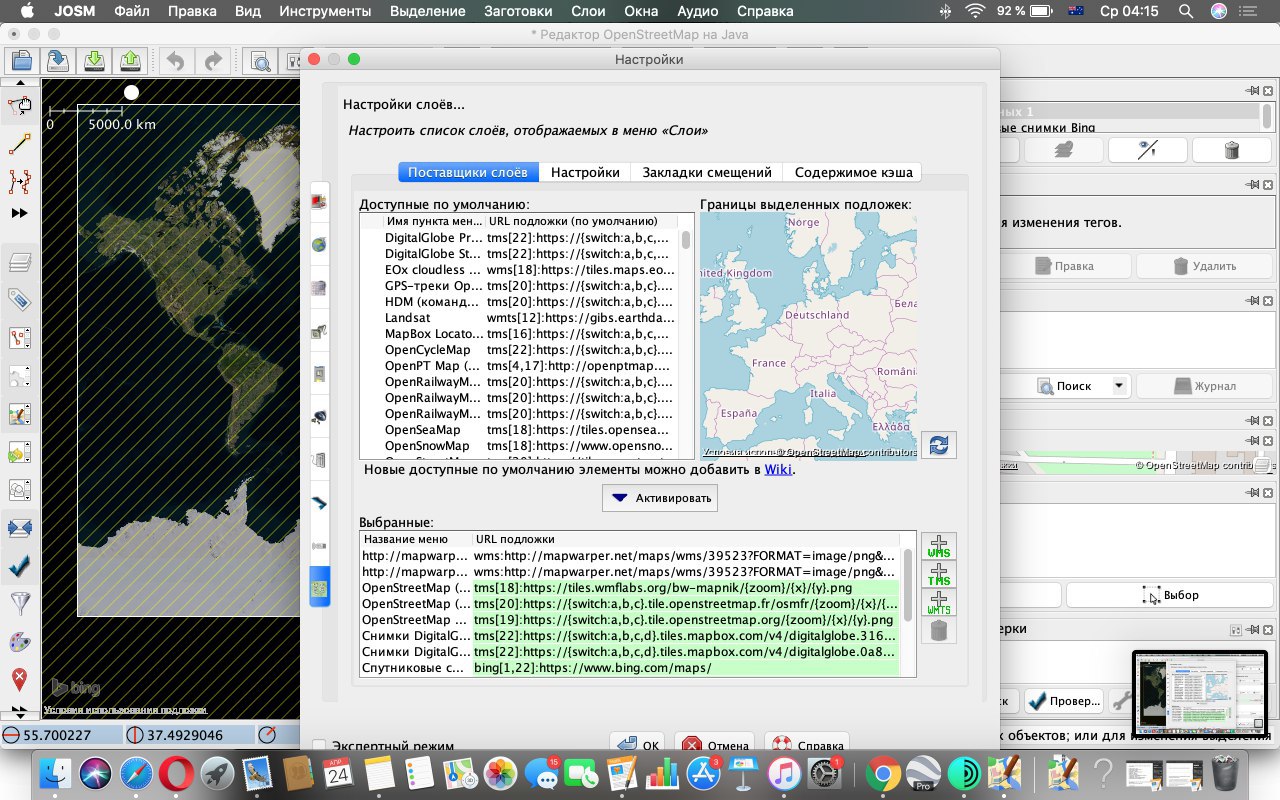Choose the Draw nodes tool
Screen dimensions: 1280x800
pyautogui.click(x=19, y=143)
